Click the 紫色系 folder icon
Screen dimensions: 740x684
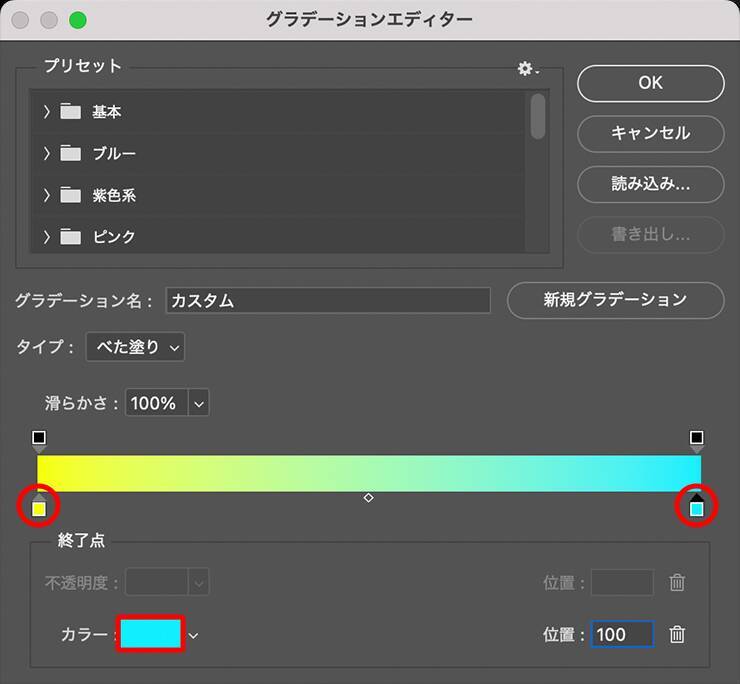[70, 194]
